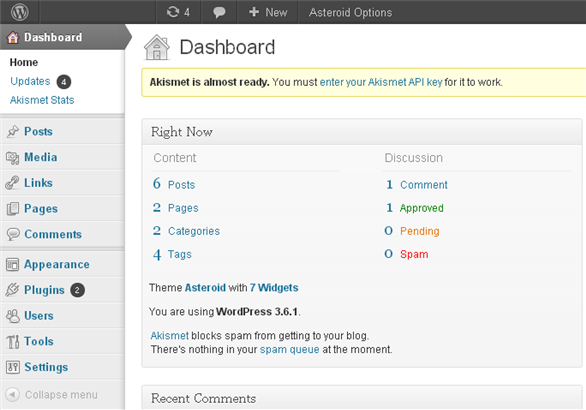The height and width of the screenshot is (410, 586).
Task: Follow enter your Akismet API key link
Action: [x=381, y=82]
